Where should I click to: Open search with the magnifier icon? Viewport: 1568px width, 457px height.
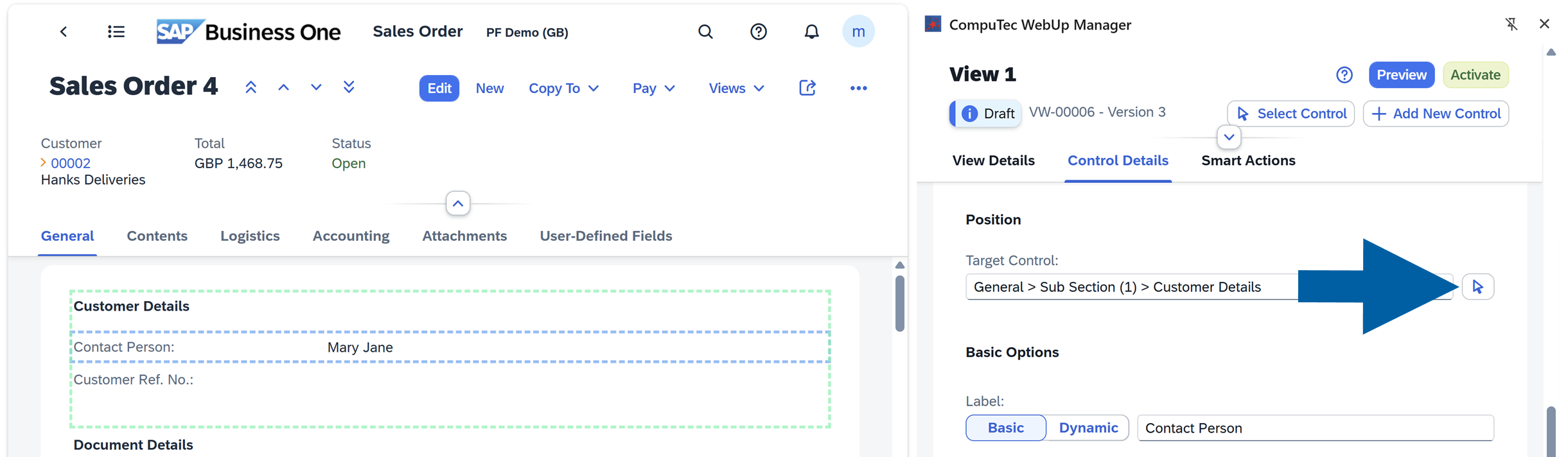[x=705, y=31]
